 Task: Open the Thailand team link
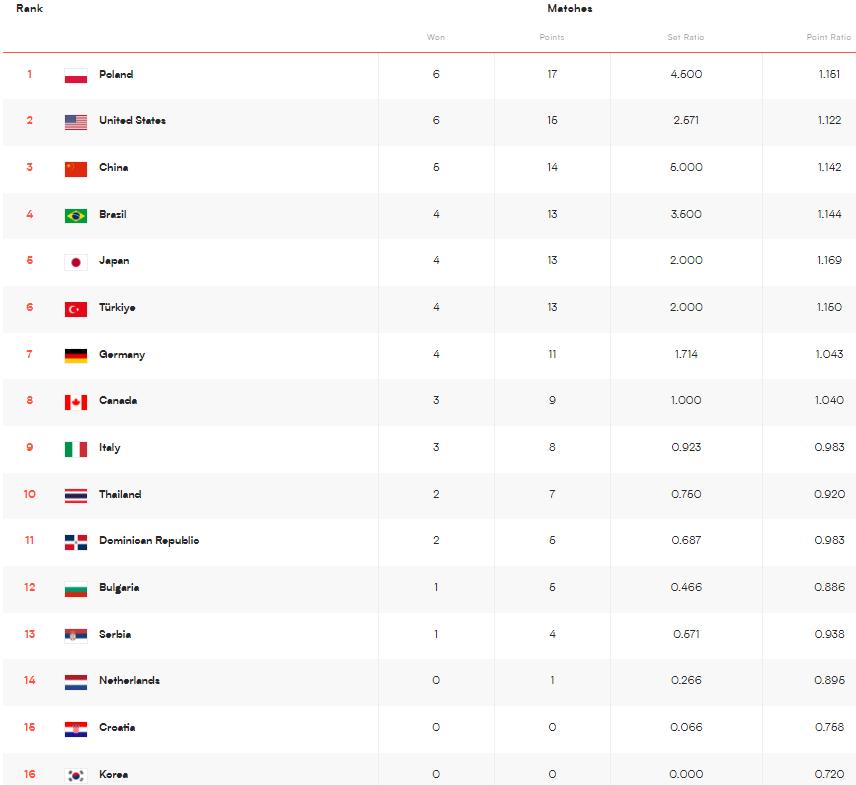click(x=120, y=495)
